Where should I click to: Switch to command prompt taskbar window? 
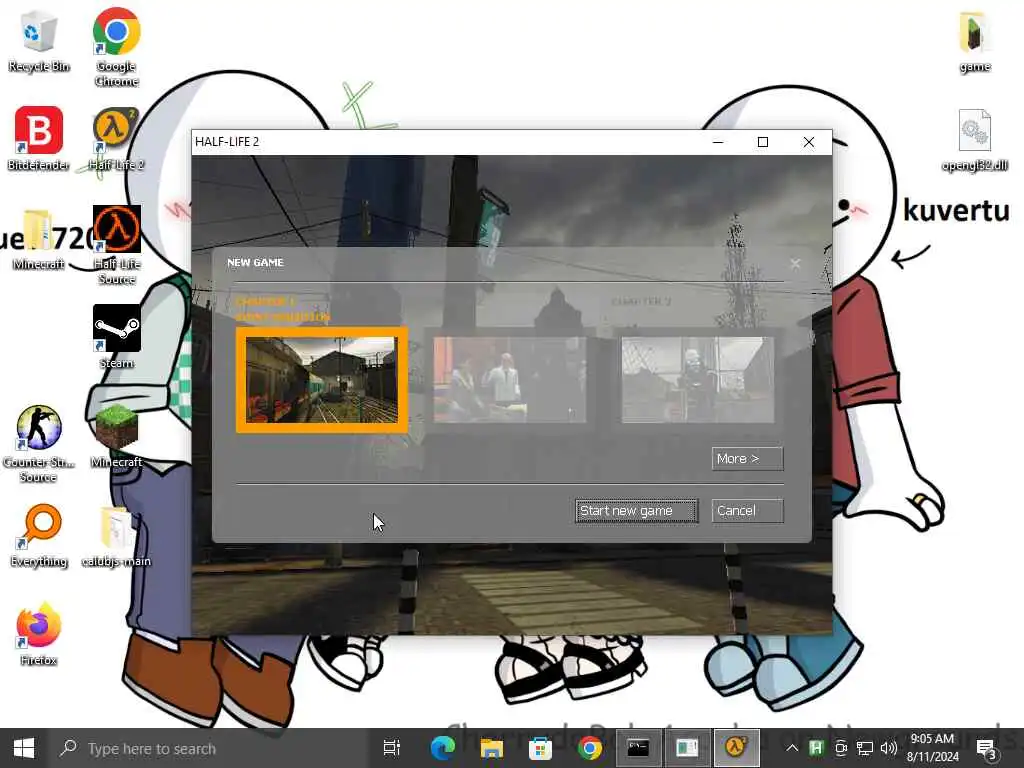pyautogui.click(x=638, y=748)
